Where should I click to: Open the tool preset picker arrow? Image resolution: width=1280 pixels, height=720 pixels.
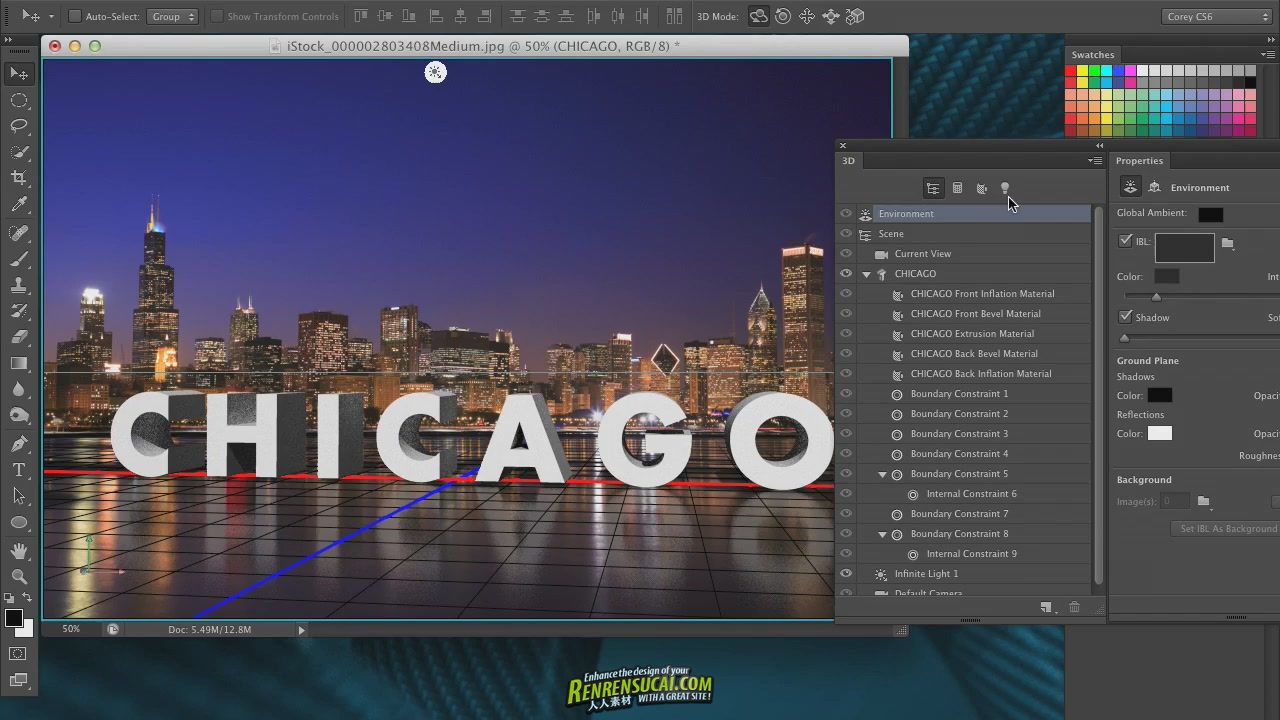coord(51,17)
